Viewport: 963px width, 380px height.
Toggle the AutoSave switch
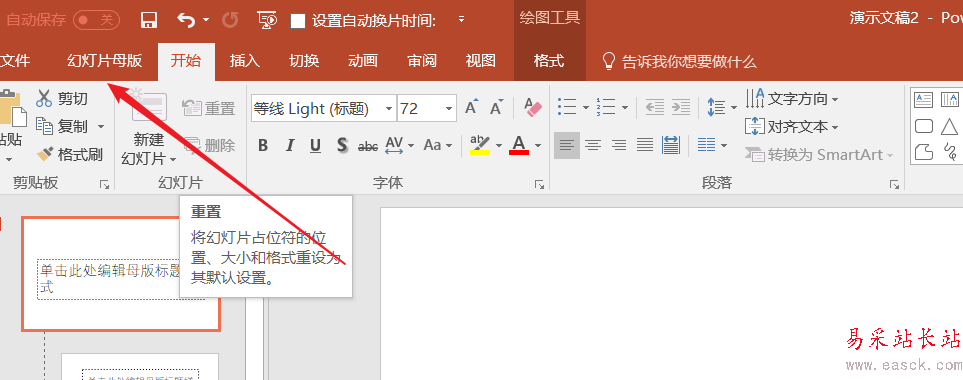coord(95,20)
